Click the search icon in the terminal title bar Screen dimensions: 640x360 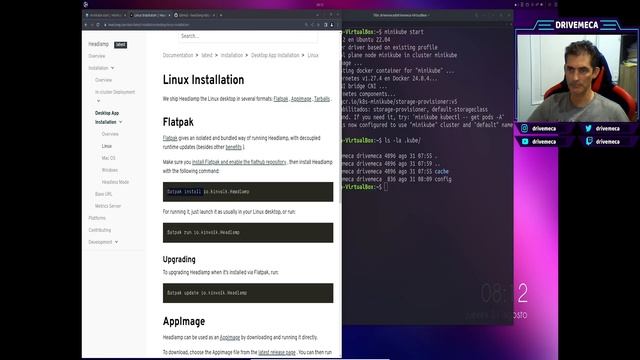tap(476, 15)
